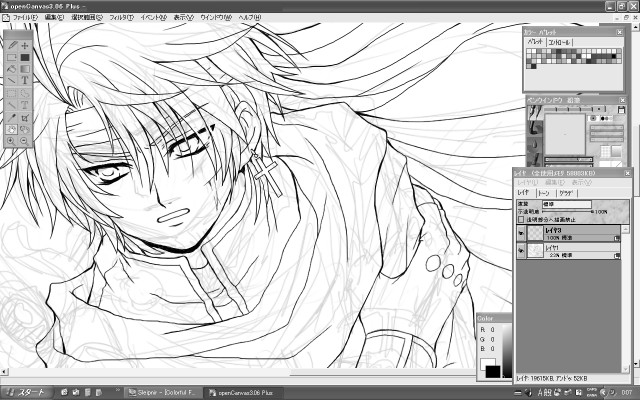Switch to コントロール tab in color panel
Screen dimensions: 640x400
[560, 42]
